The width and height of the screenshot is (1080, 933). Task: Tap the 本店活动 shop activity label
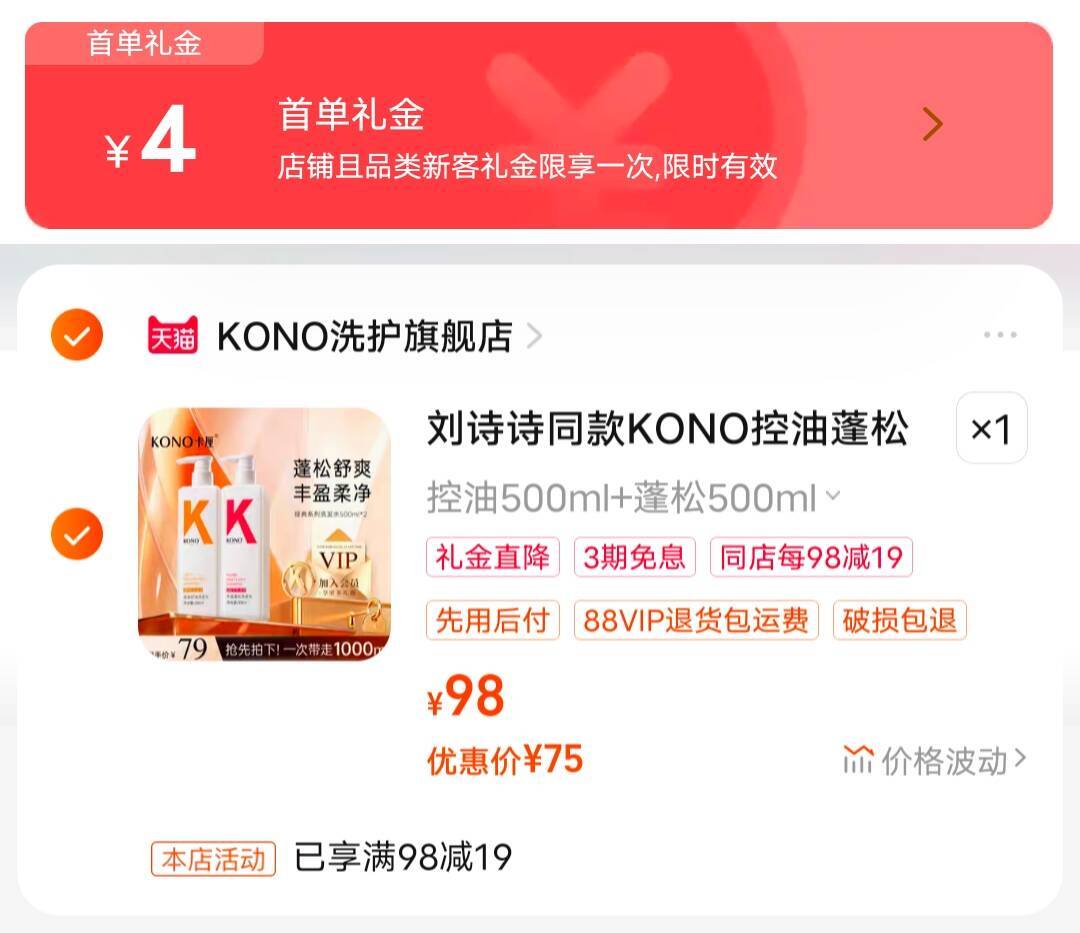(214, 859)
